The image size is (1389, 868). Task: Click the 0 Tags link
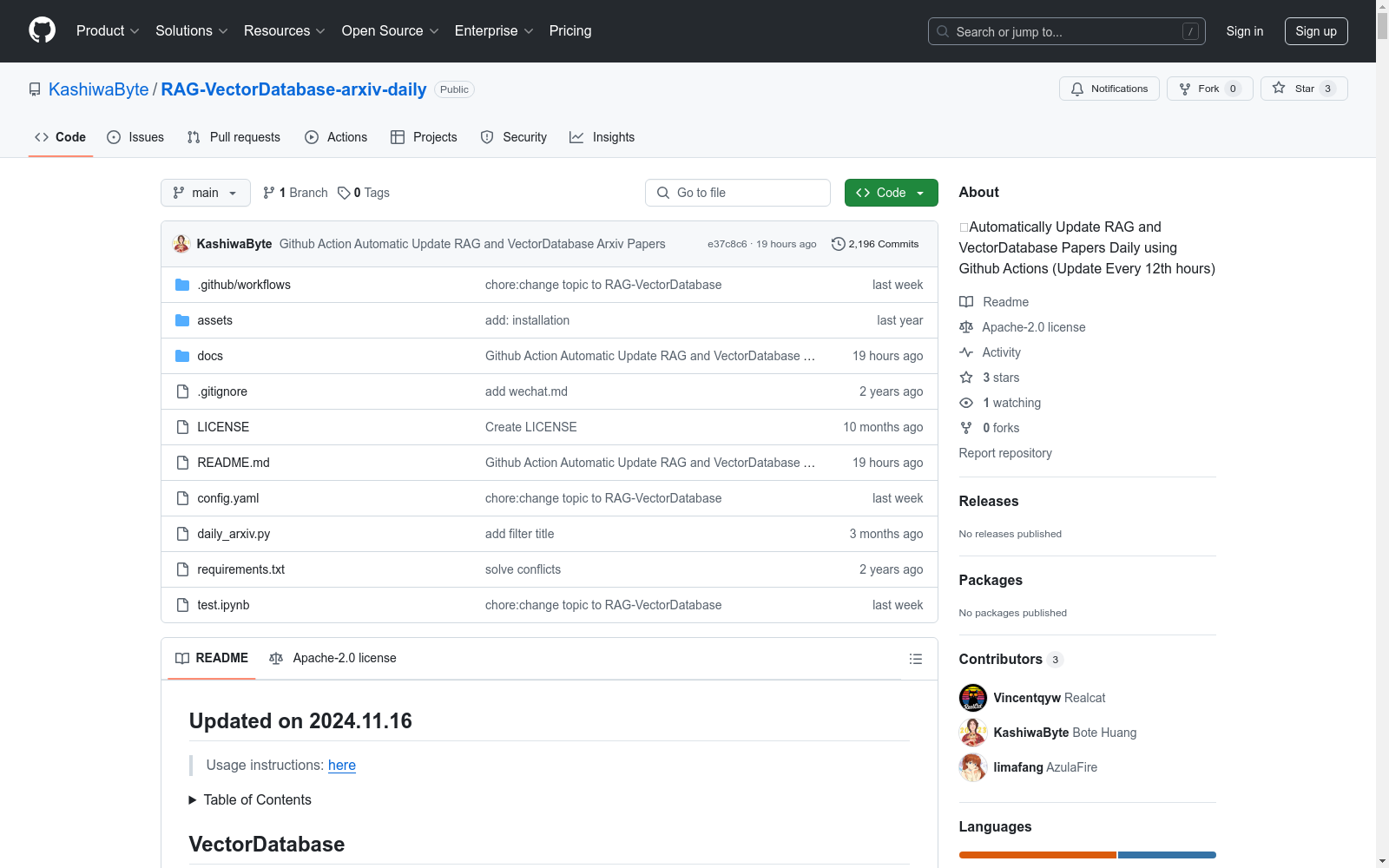[x=364, y=193]
